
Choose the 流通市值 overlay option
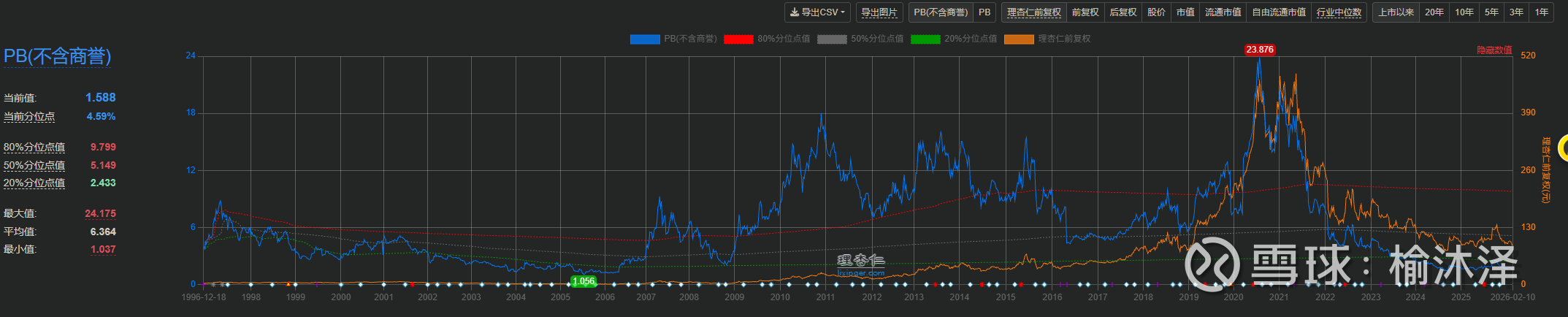[x=1223, y=12]
